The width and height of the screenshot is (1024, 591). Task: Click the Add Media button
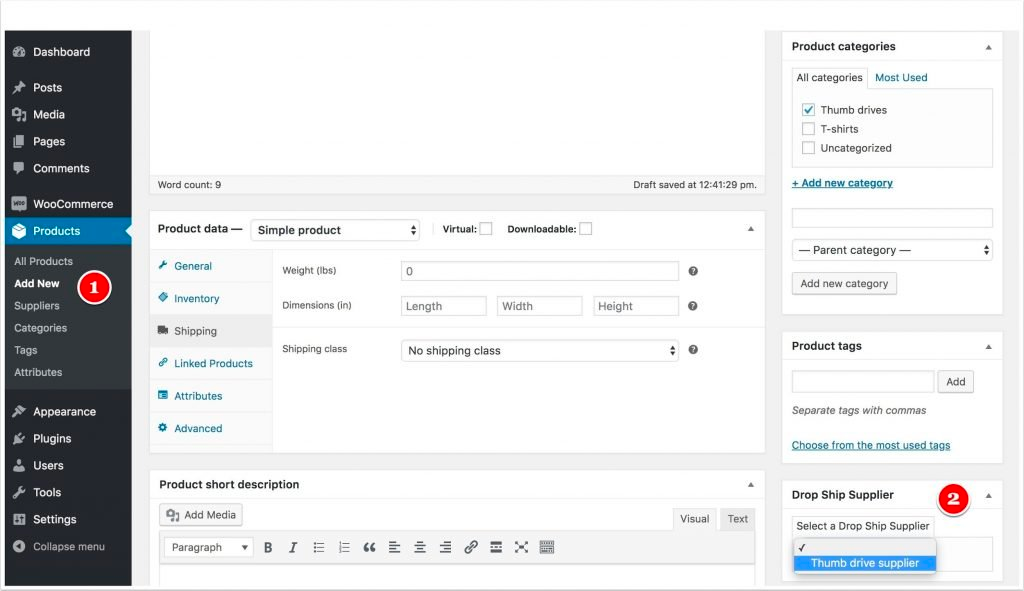(201, 515)
